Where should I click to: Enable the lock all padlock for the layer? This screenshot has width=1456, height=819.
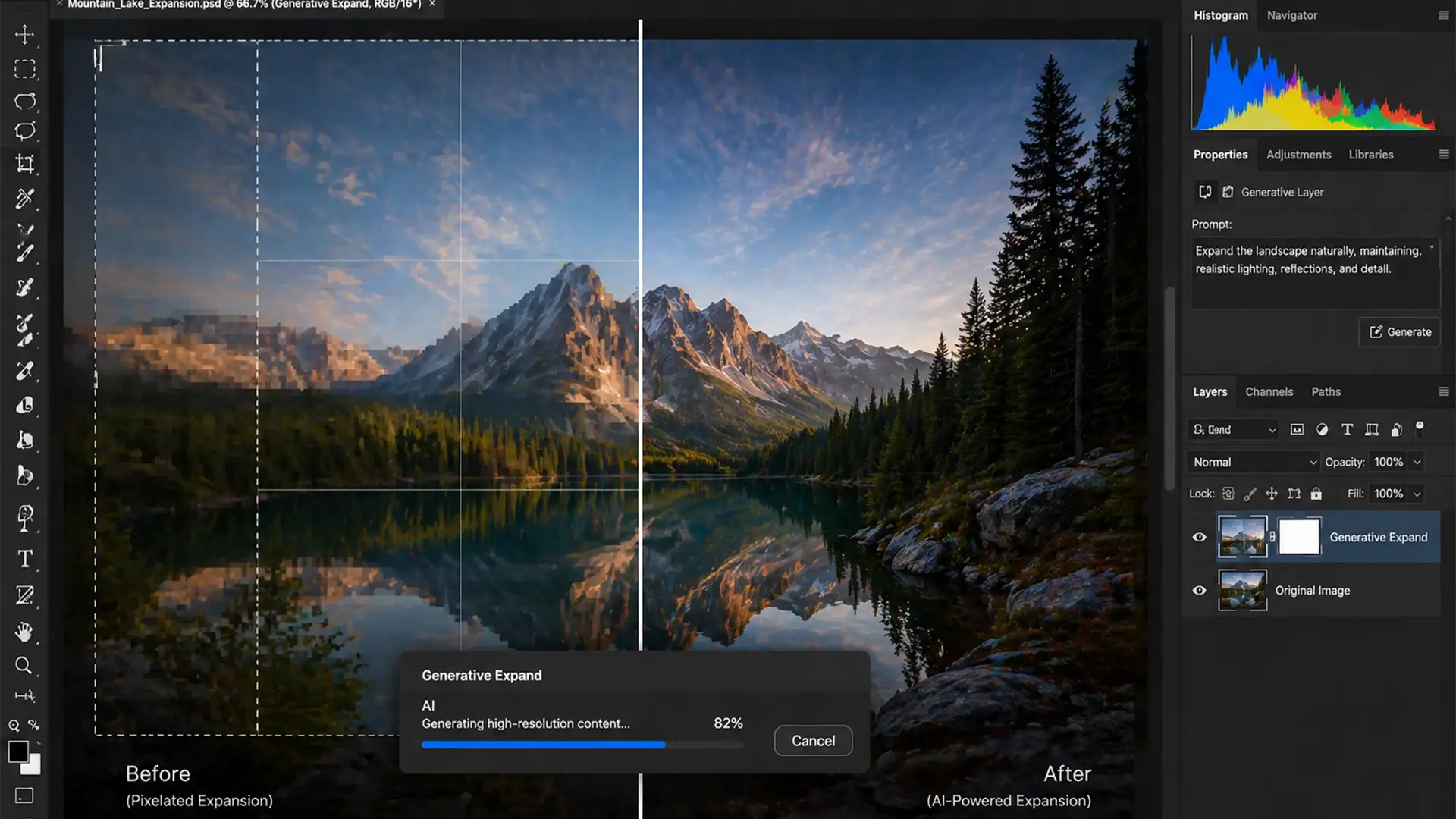1316,494
